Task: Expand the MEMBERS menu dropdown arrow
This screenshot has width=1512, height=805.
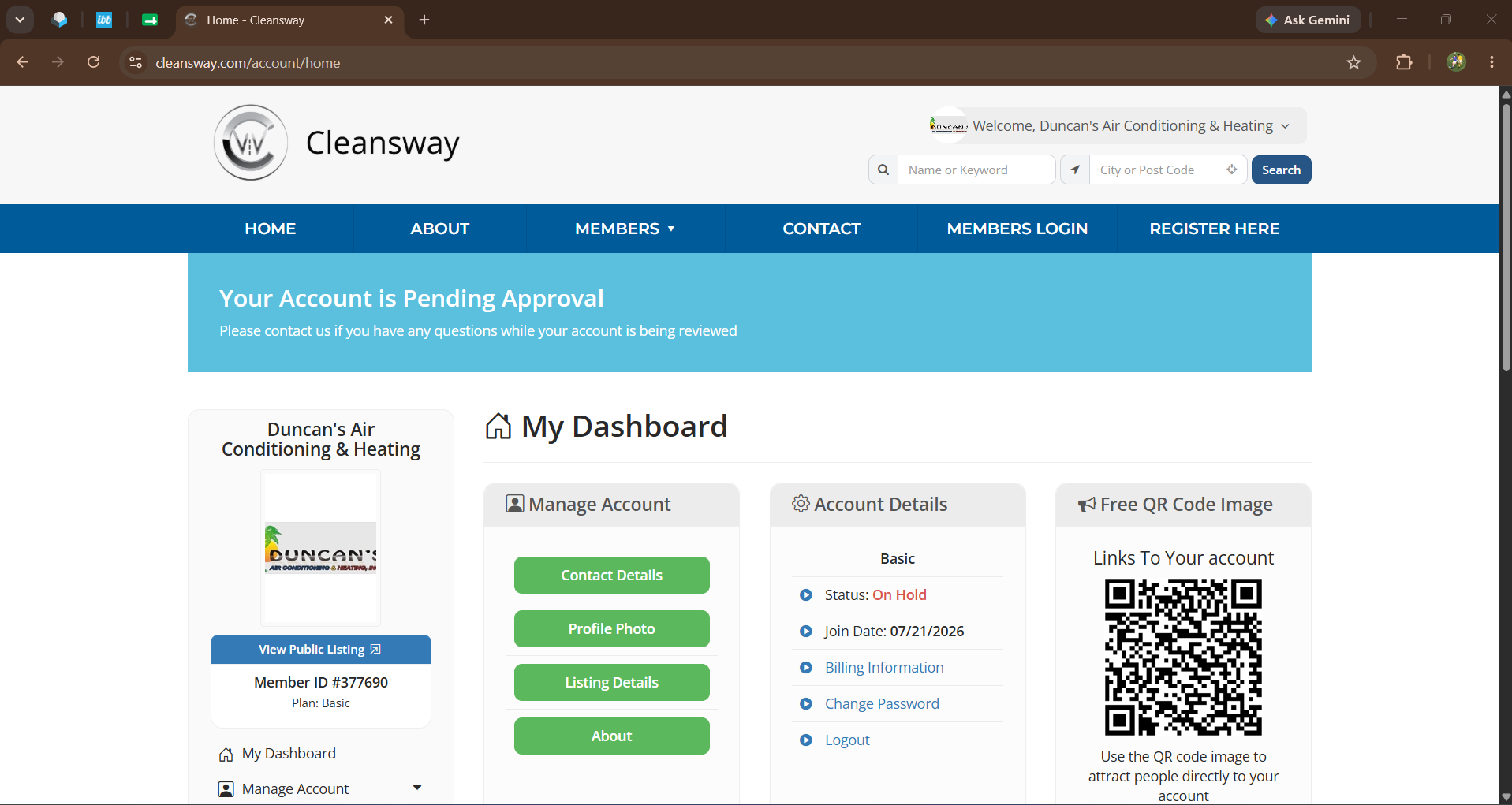Action: (x=671, y=229)
